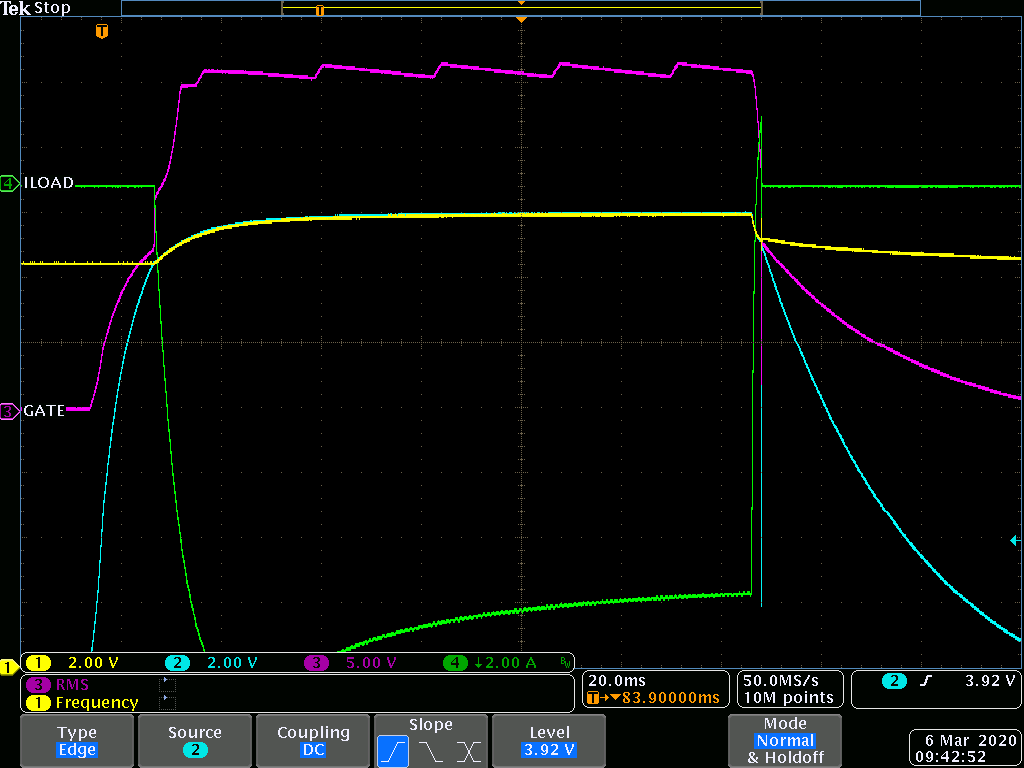Viewport: 1024px width, 768px height.
Task: Click the Frequency measurement row
Action: click(x=101, y=703)
